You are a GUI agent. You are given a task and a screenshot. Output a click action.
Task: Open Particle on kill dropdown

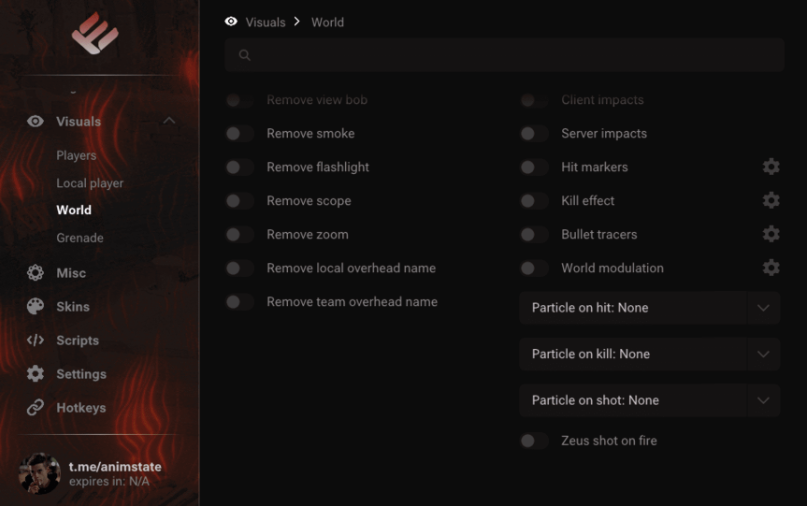tap(650, 354)
